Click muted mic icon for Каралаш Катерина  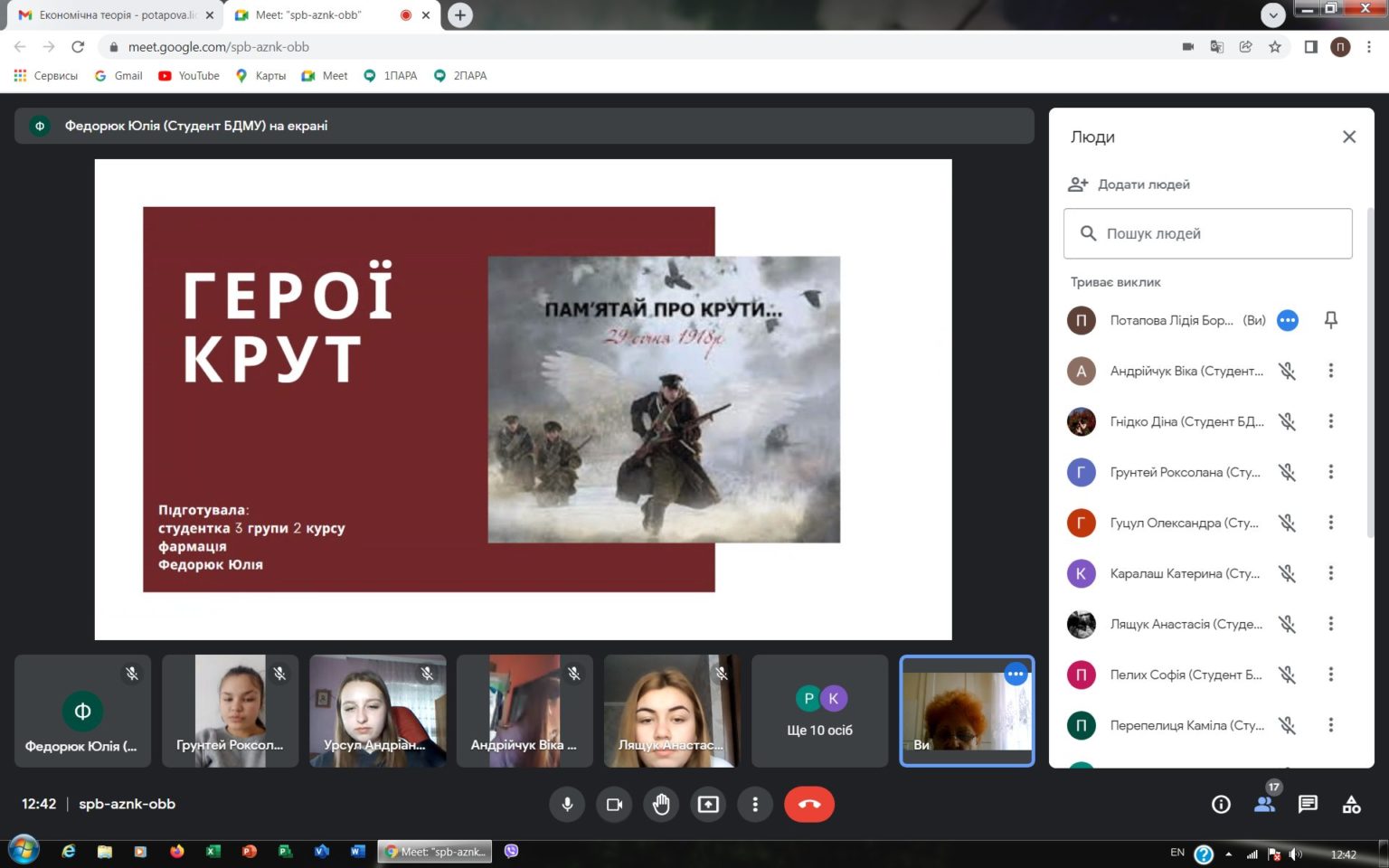pyautogui.click(x=1287, y=573)
